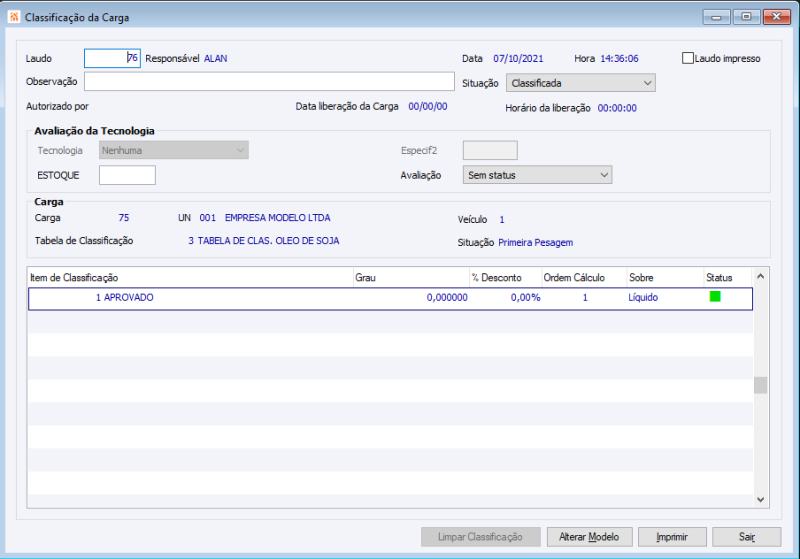Click the app icon in the title bar
The width and height of the screenshot is (800, 559).
[x=14, y=17]
